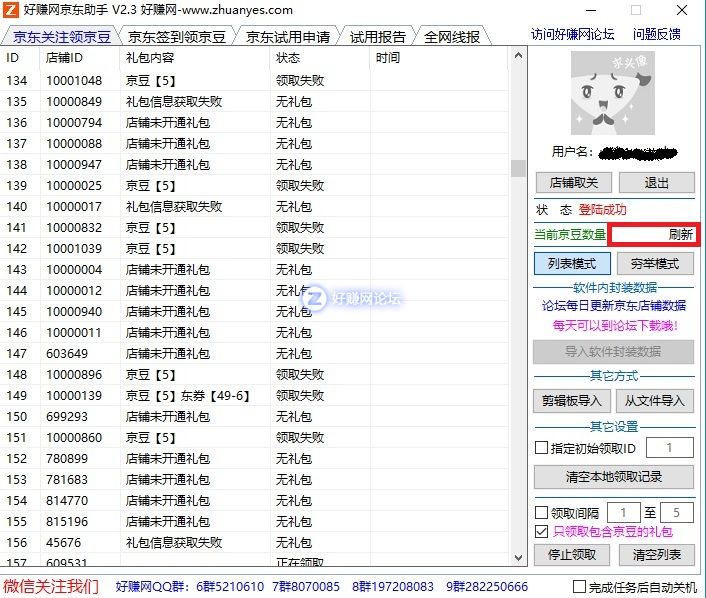
Task: Click the 礼包内容 column header
Action: coord(195,58)
